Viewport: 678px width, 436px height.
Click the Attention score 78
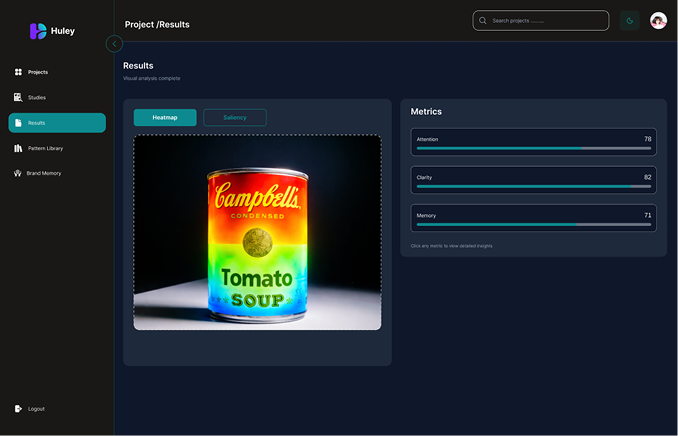pos(647,139)
